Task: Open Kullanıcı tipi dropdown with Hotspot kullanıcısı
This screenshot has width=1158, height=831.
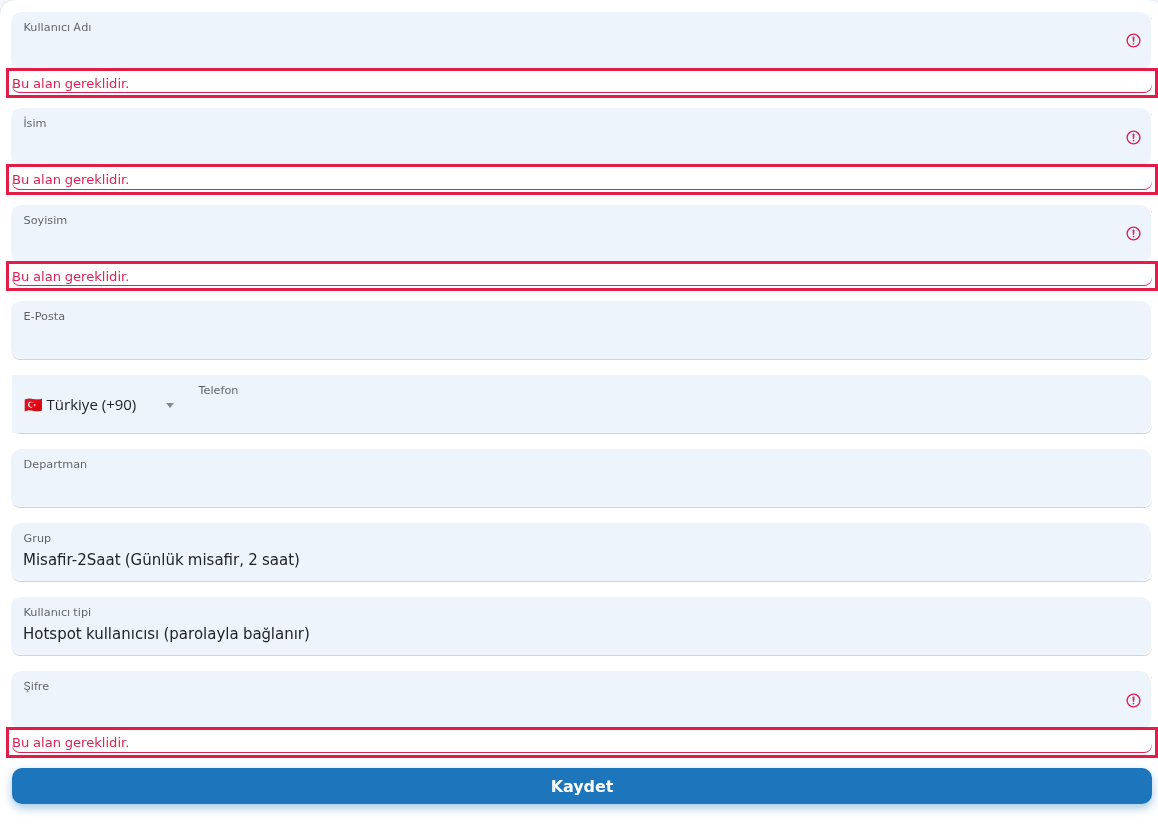Action: (581, 626)
